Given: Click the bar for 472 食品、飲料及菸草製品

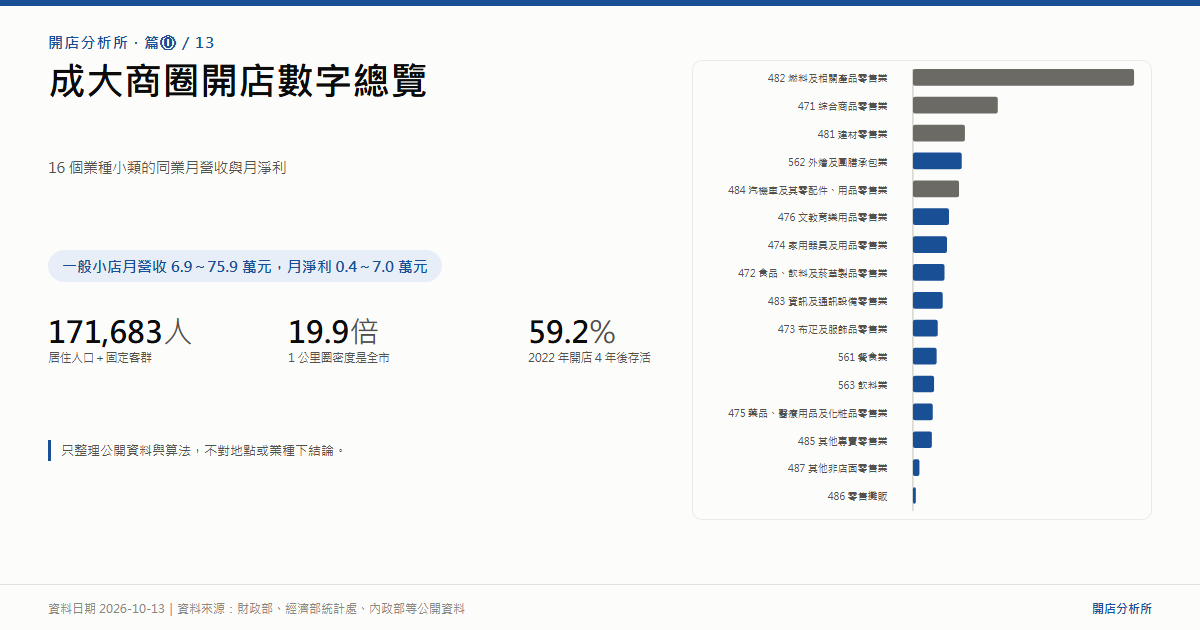Looking at the screenshot, I should click(929, 273).
